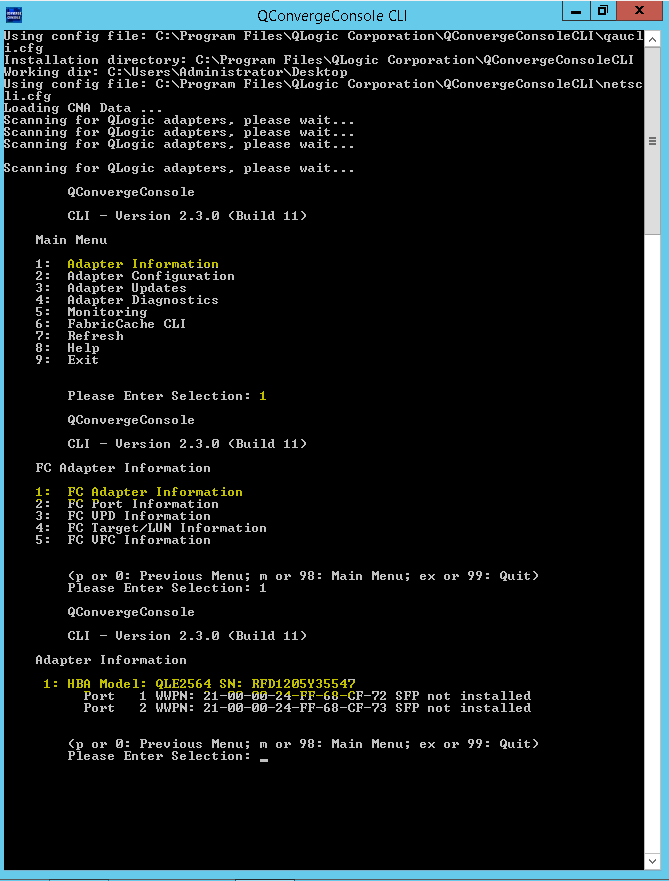Click 'Adapter Configuration' menu line
Image resolution: width=669 pixels, height=881 pixels.
click(x=135, y=276)
